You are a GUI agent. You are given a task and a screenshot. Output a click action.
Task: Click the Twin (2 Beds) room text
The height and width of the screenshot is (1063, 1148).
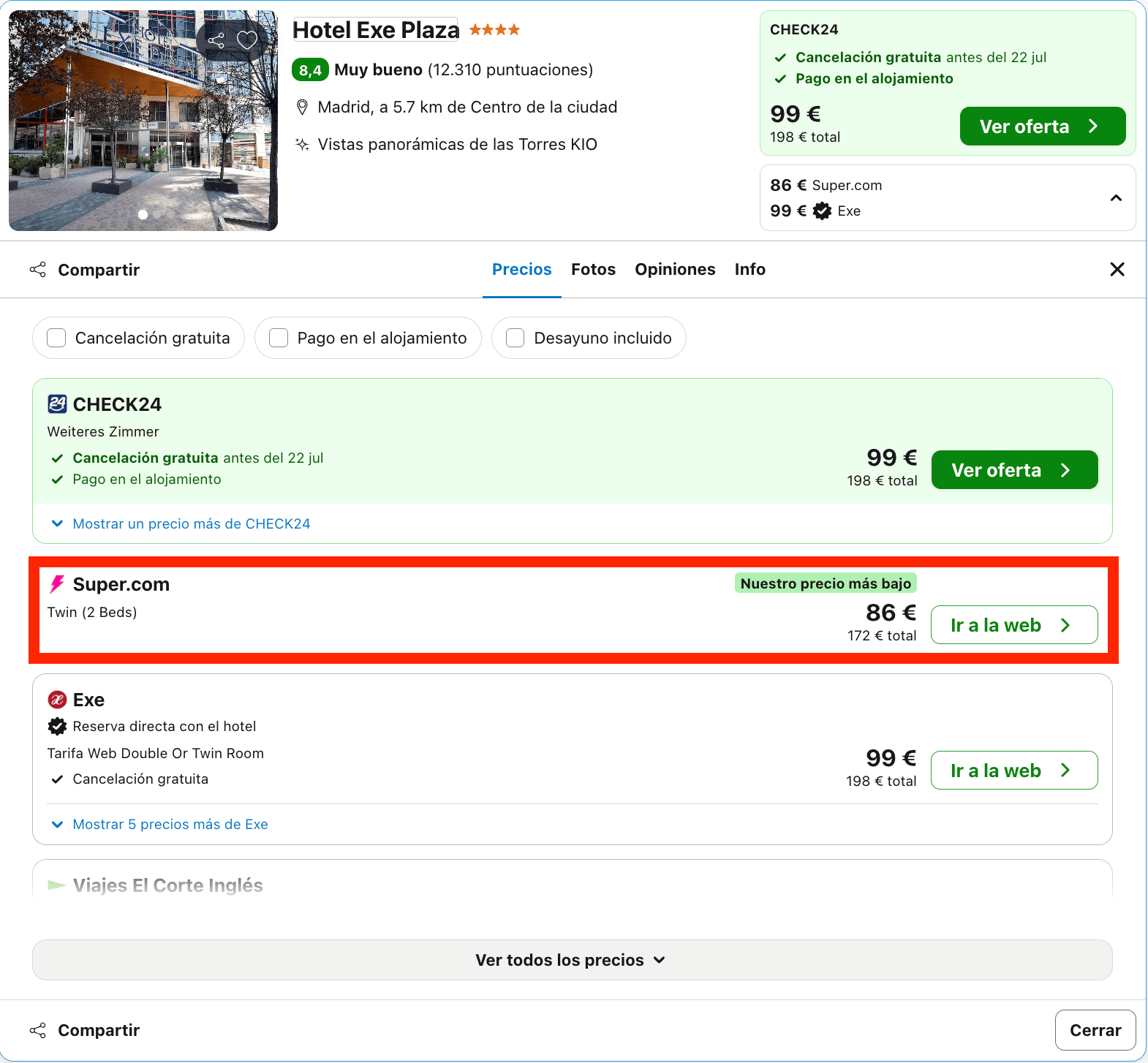[x=92, y=612]
